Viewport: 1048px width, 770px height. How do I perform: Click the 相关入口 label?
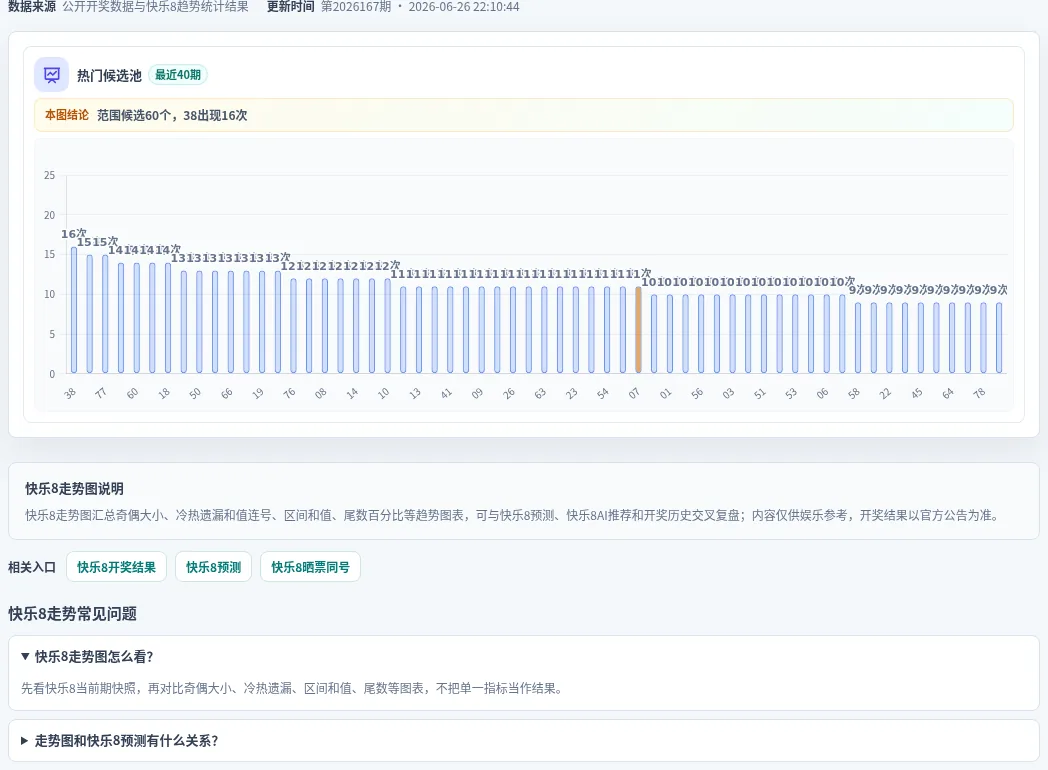(x=32, y=567)
